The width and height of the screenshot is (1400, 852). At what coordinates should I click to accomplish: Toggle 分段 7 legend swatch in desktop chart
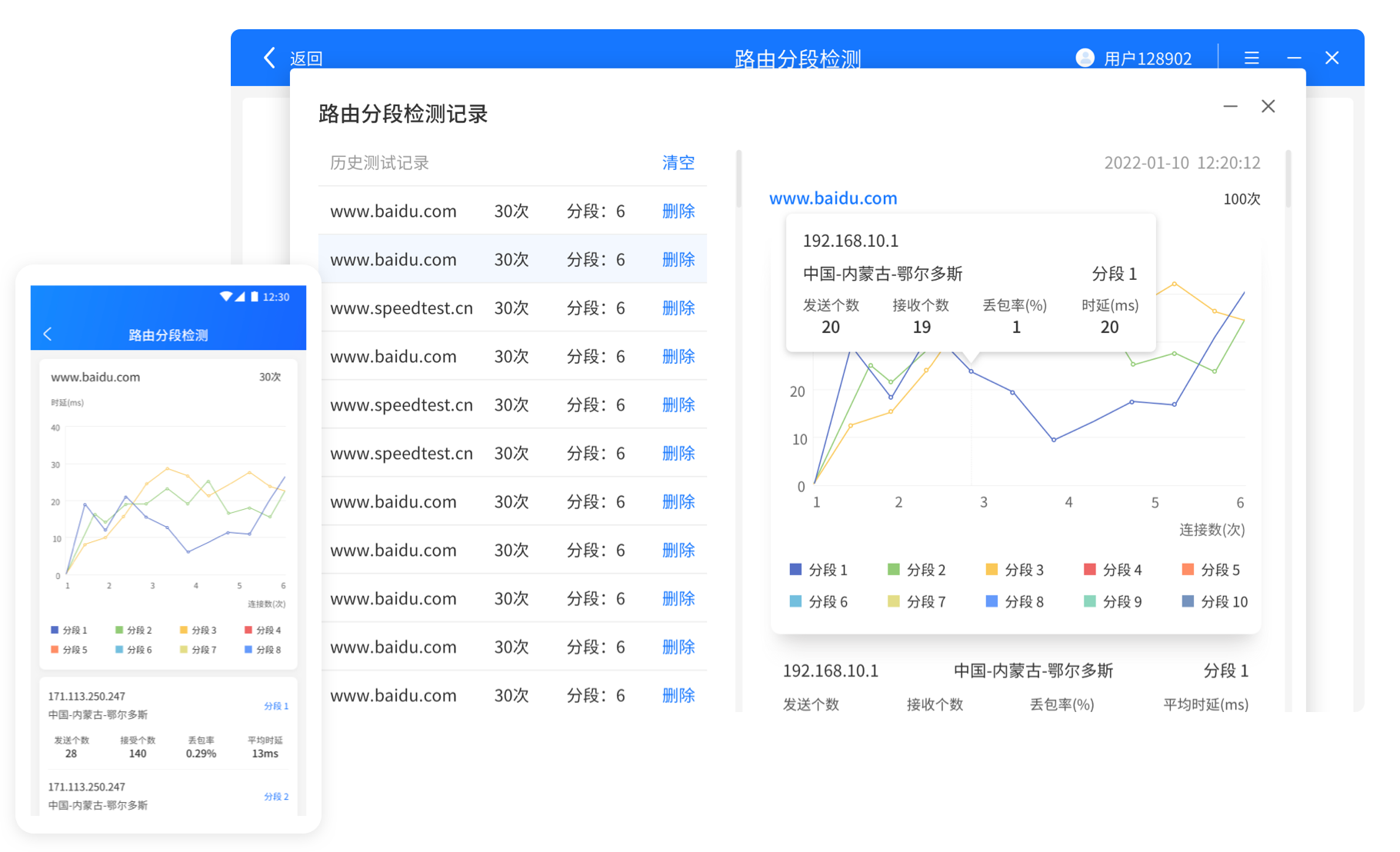[893, 601]
